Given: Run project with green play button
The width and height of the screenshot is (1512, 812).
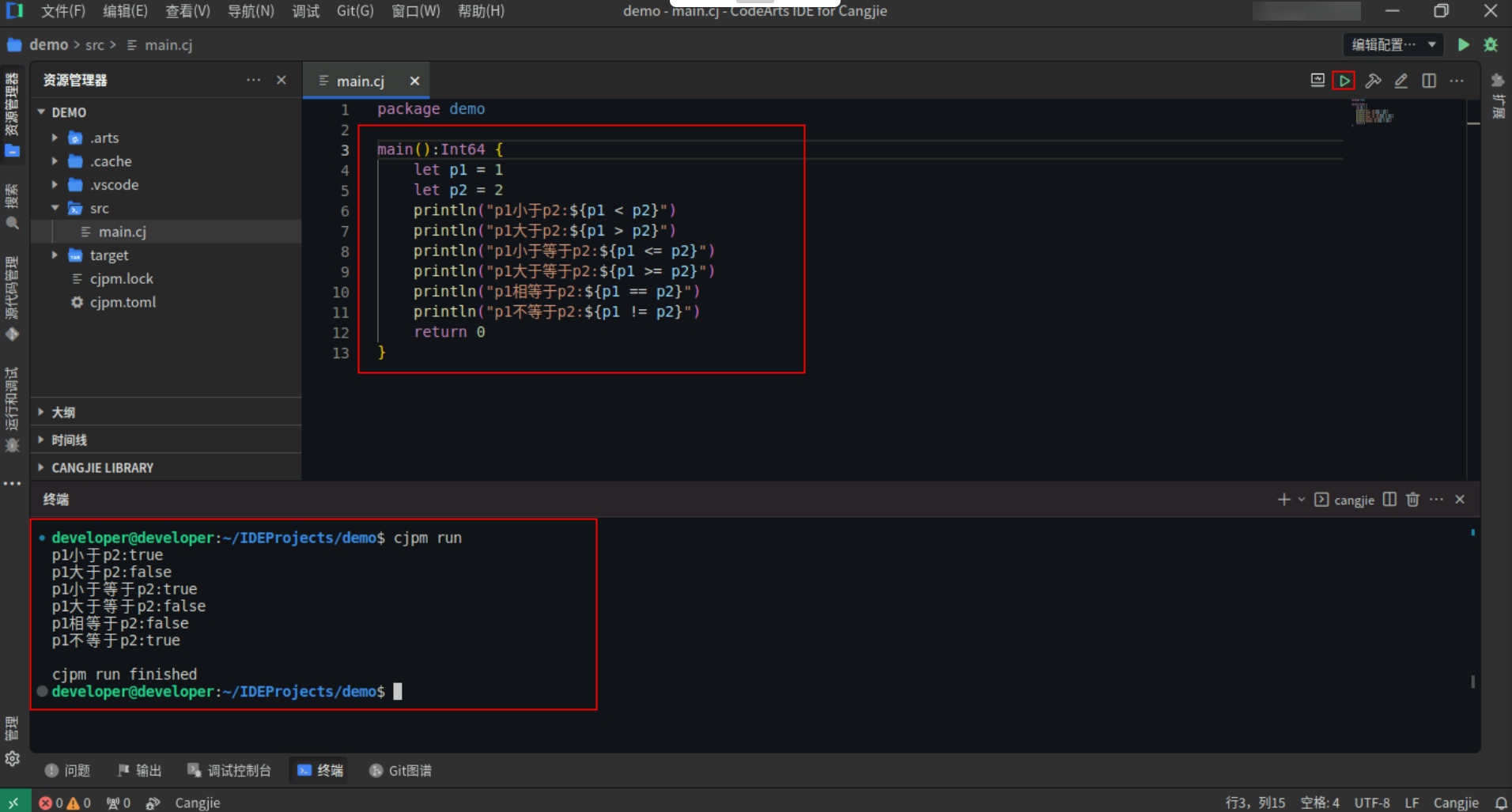Looking at the screenshot, I should (x=1464, y=45).
